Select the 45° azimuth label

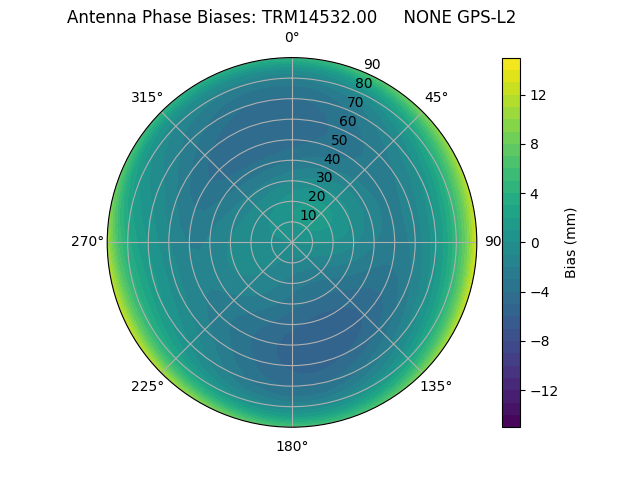pyautogui.click(x=436, y=97)
